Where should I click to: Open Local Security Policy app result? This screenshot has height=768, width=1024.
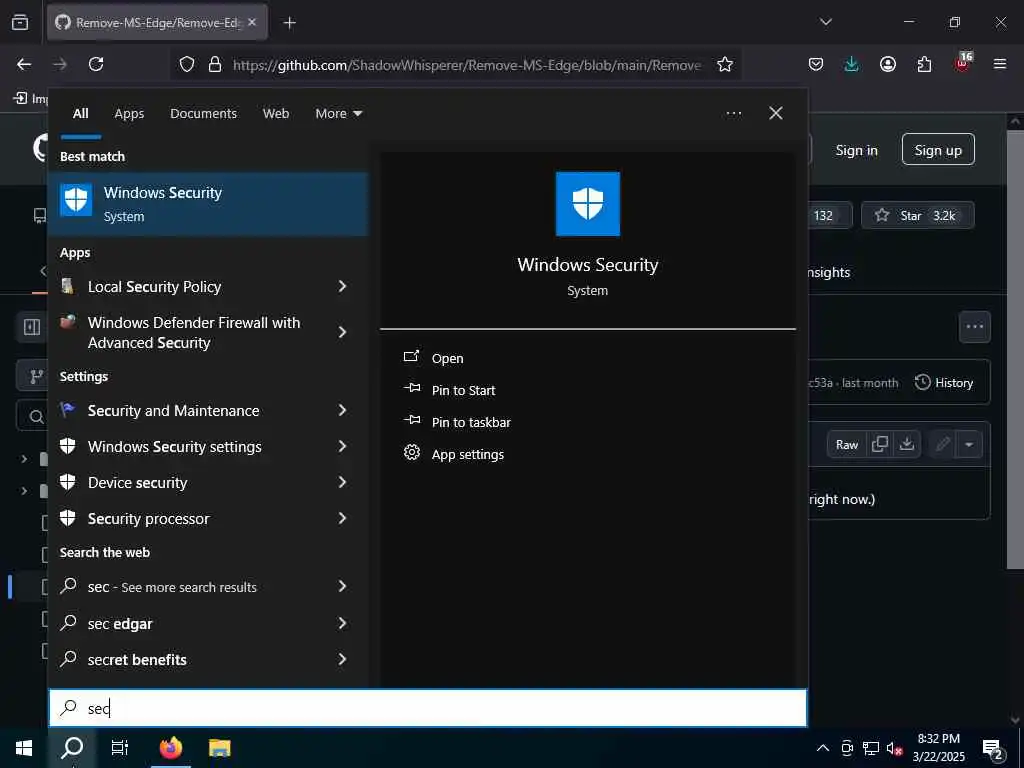pyautogui.click(x=154, y=287)
